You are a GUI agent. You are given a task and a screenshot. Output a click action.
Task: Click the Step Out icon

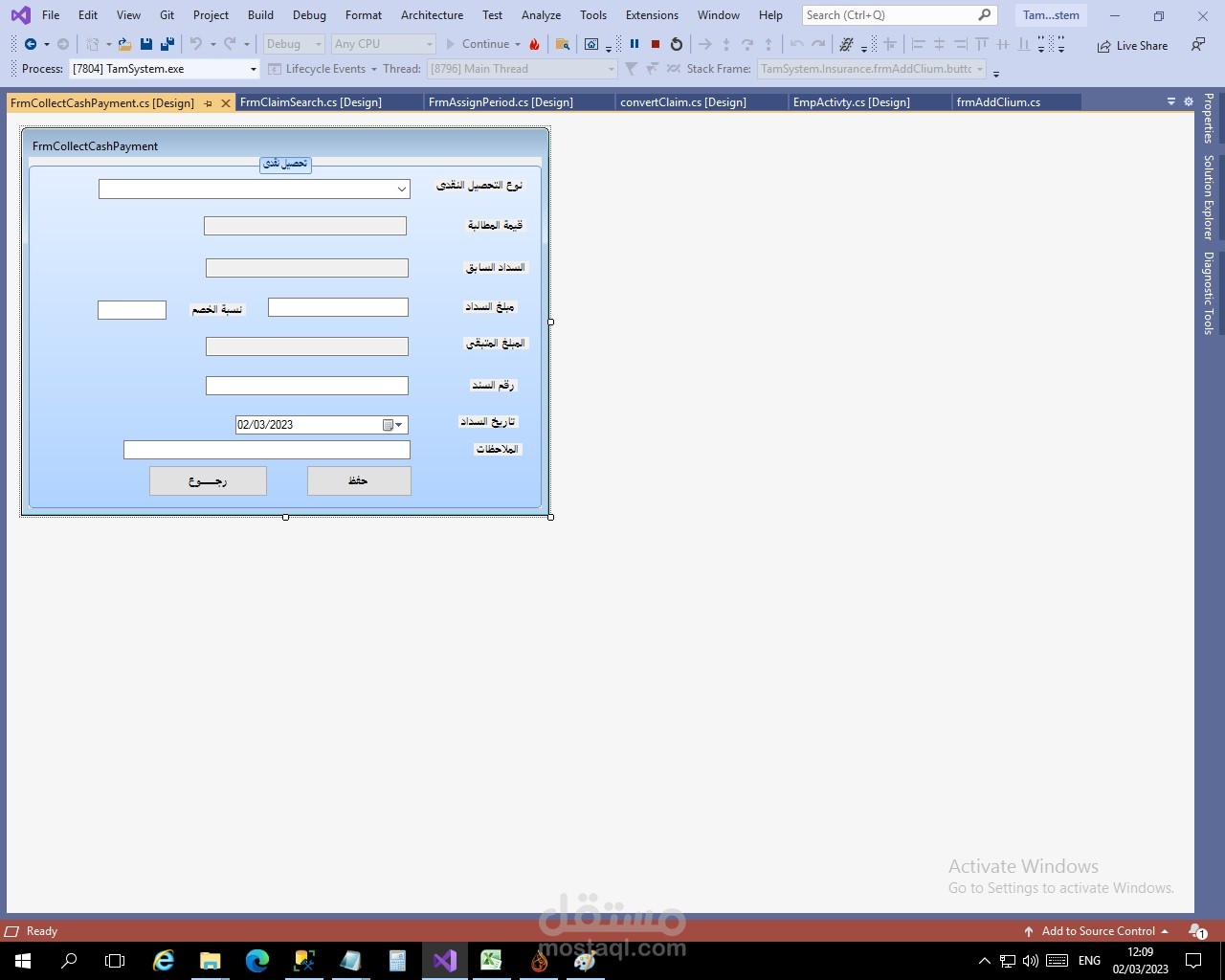point(768,44)
